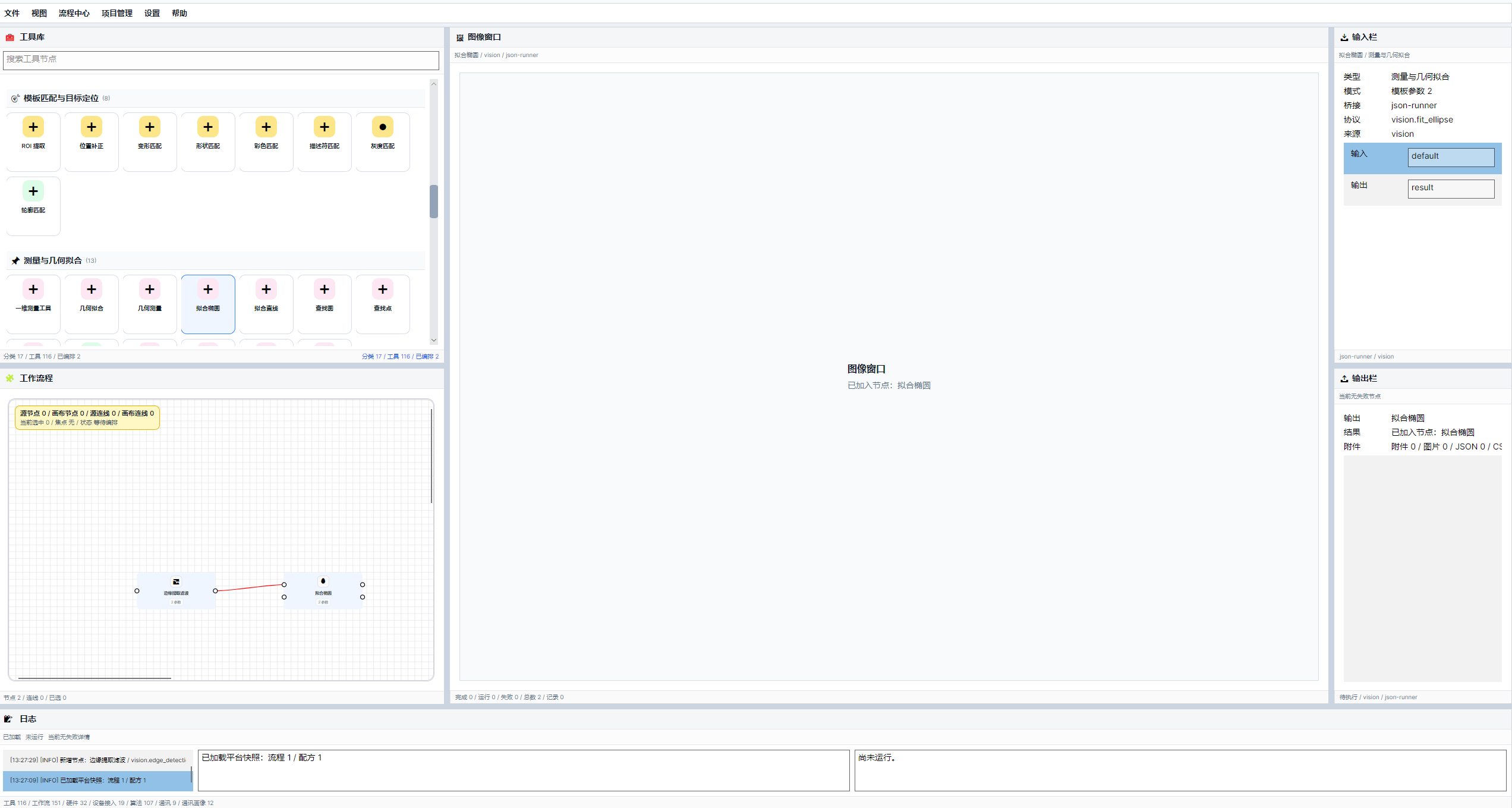Click the 当前无失败节点 status text
The image size is (1512, 808).
[x=1360, y=396]
